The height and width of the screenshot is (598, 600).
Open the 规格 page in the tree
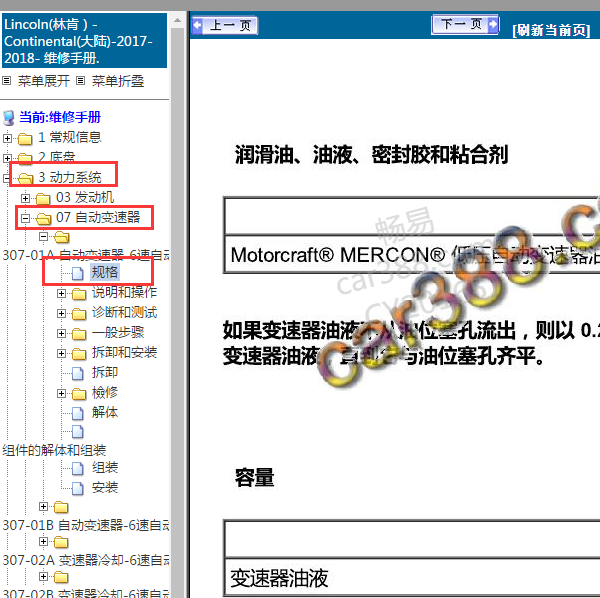coord(104,272)
